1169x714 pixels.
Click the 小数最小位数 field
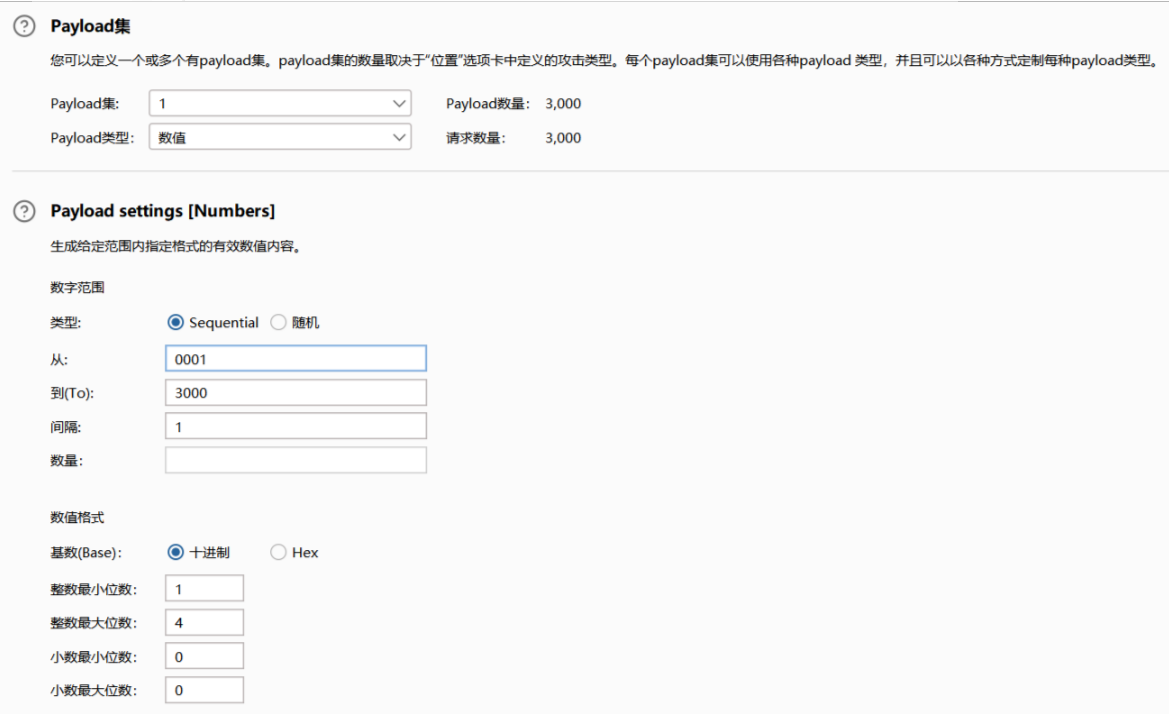pyautogui.click(x=204, y=655)
